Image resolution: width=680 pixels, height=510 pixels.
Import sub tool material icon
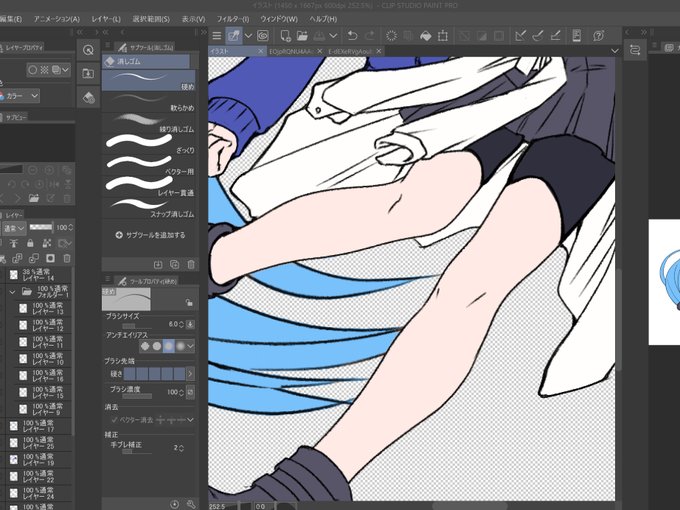[x=158, y=264]
